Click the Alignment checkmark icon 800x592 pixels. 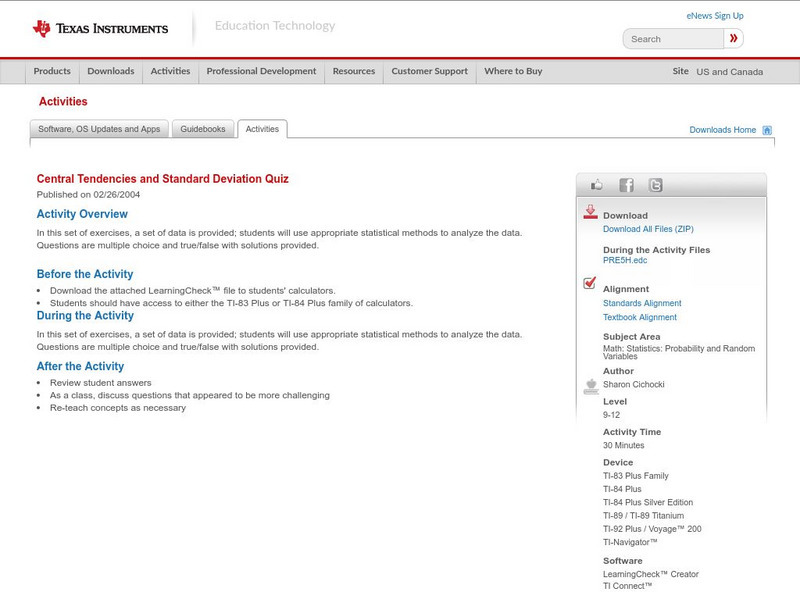(x=590, y=283)
